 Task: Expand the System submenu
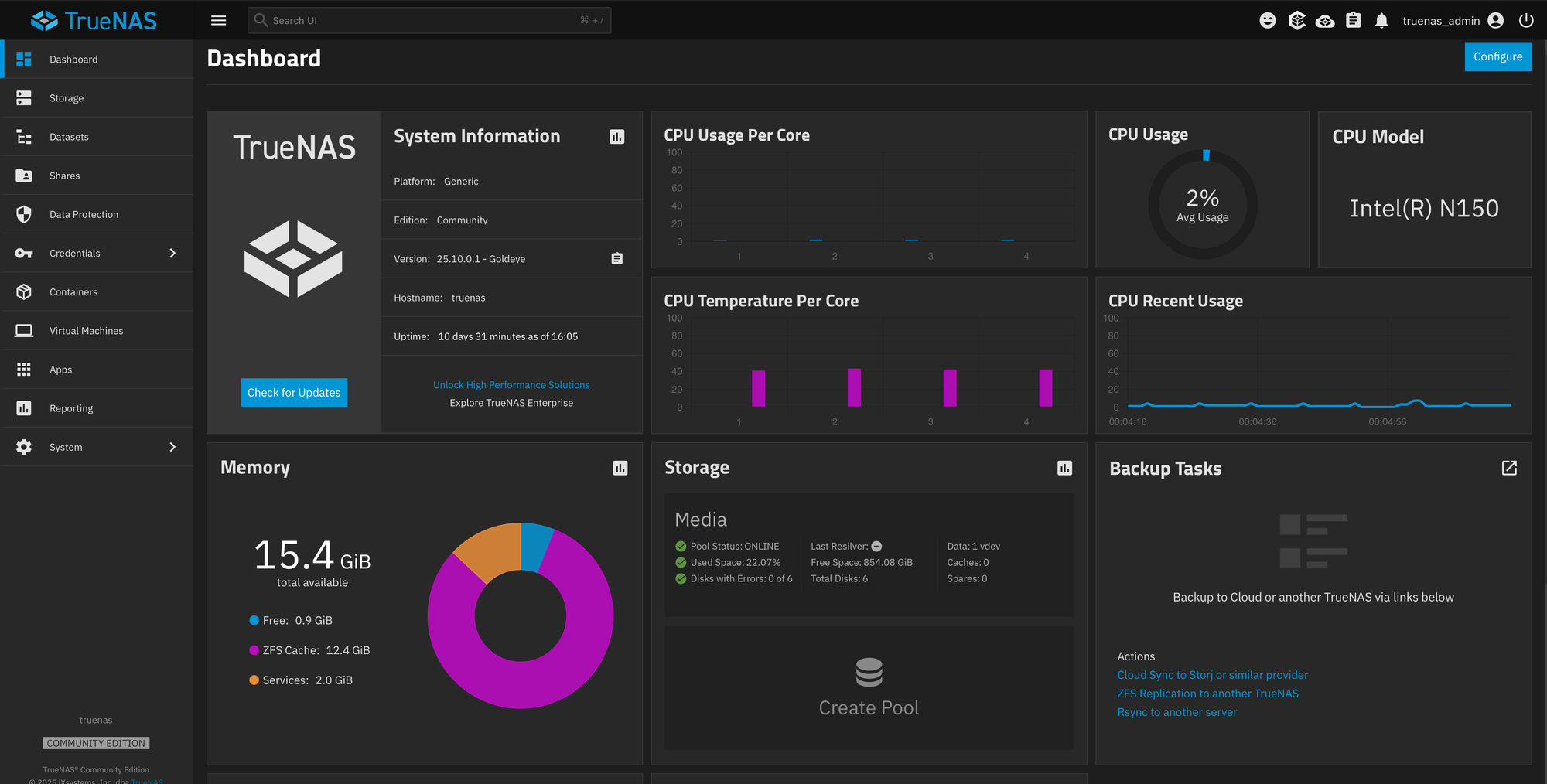tap(172, 447)
